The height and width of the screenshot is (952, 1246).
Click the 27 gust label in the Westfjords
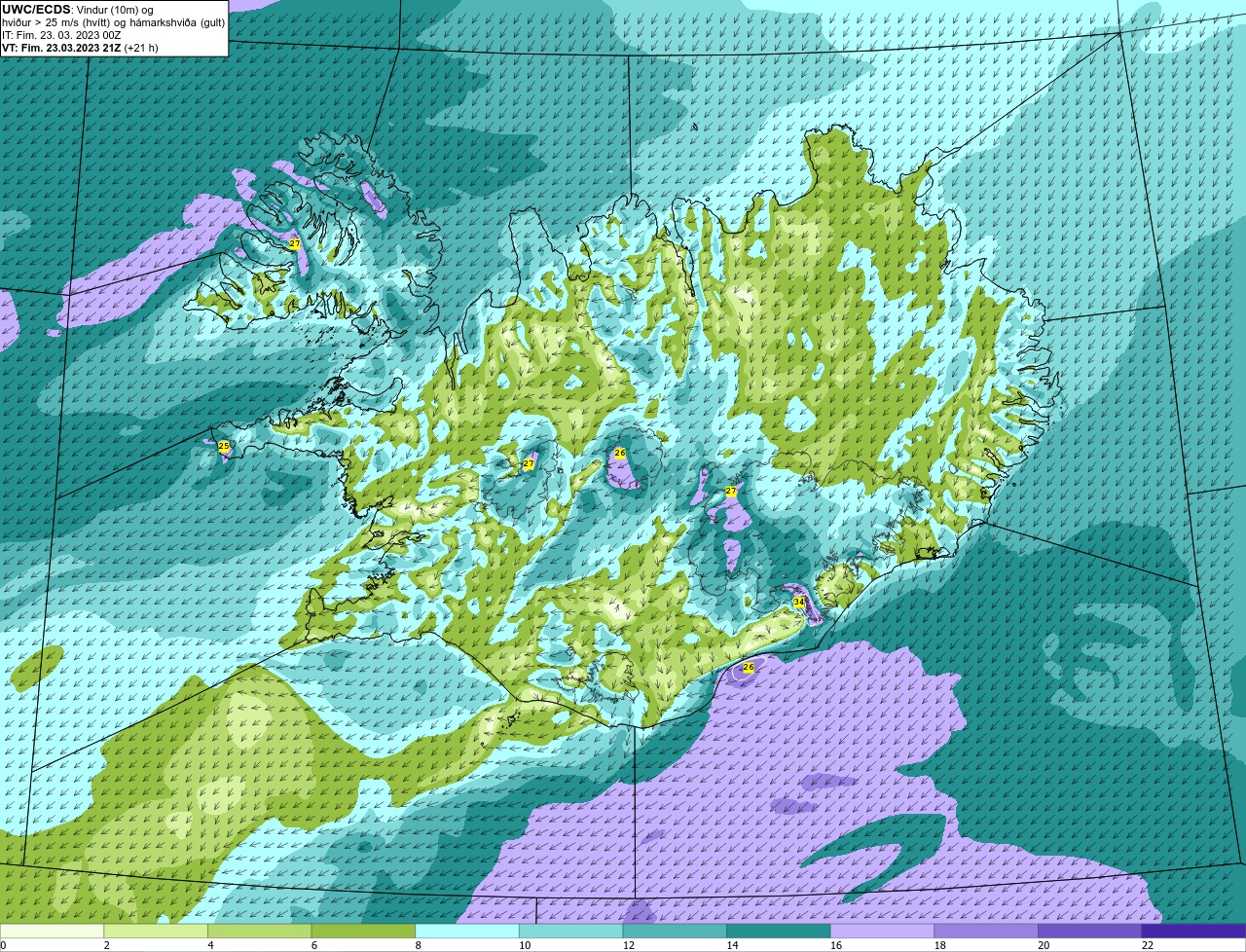pyautogui.click(x=295, y=243)
